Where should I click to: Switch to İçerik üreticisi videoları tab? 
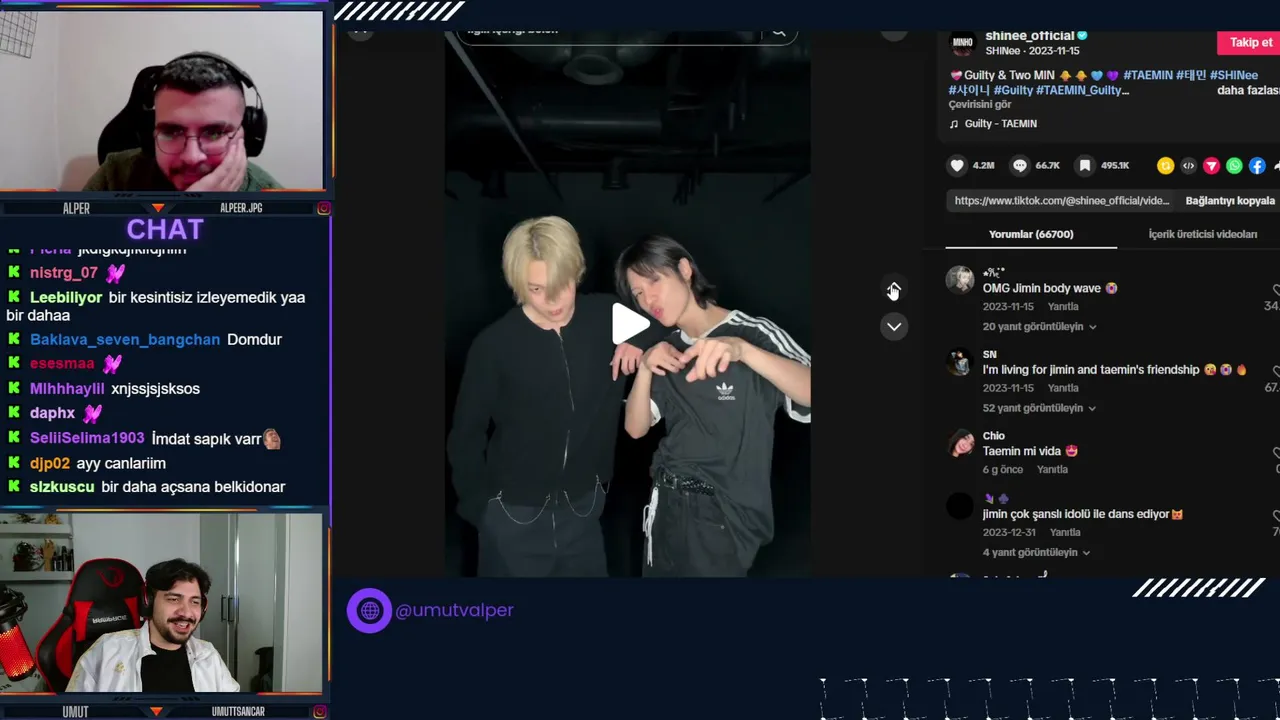click(x=1202, y=234)
